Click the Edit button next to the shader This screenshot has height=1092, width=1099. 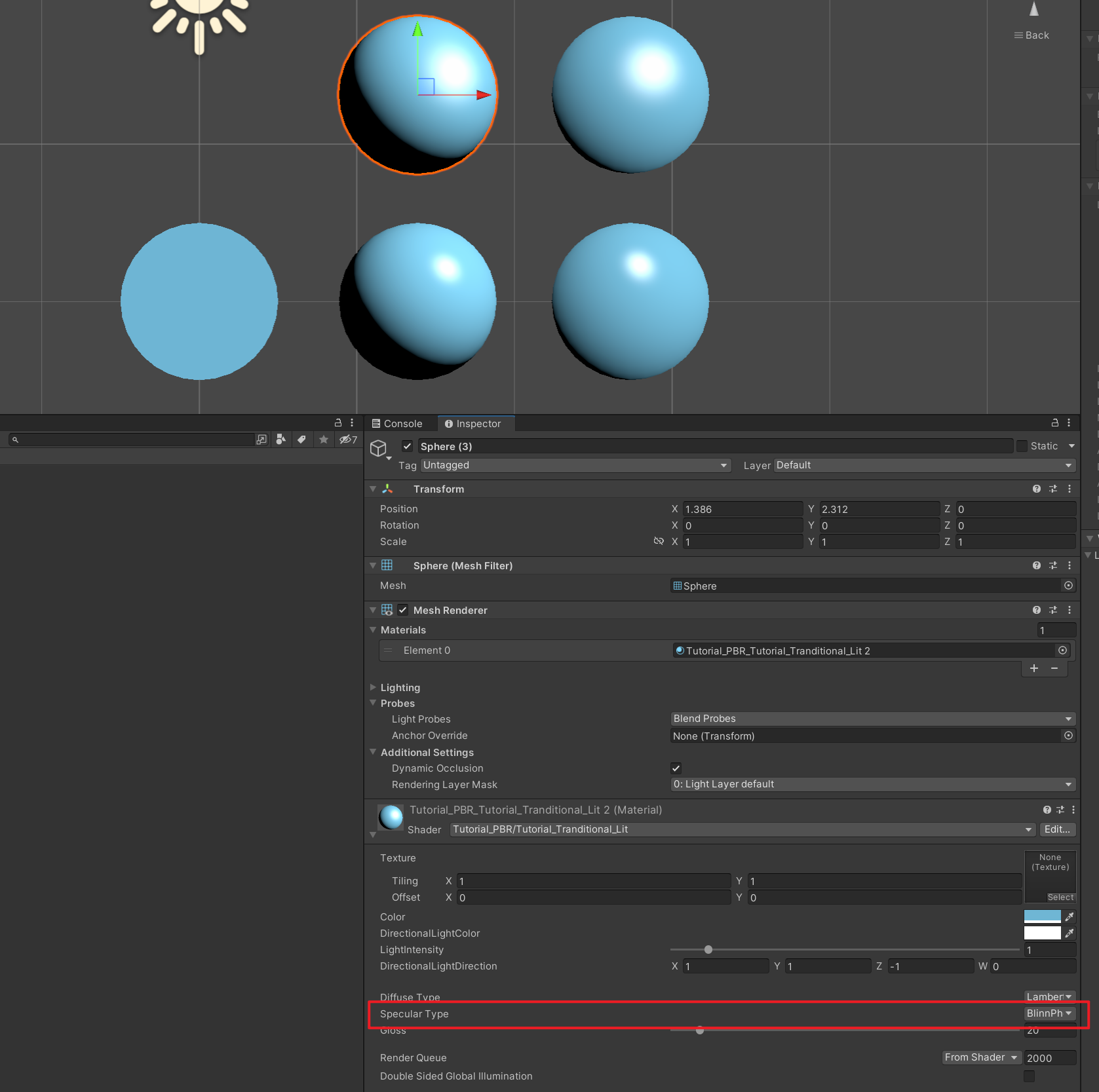click(x=1057, y=829)
